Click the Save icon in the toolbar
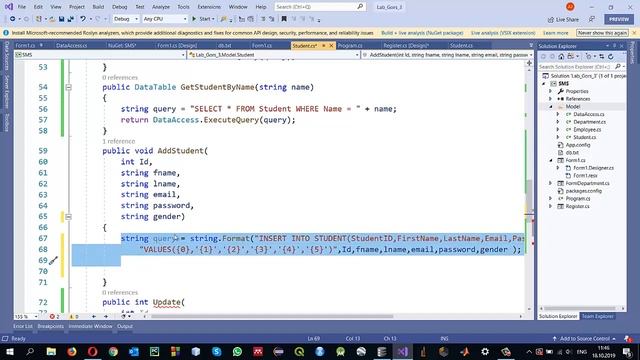This screenshot has width=640, height=360. coord(62,19)
